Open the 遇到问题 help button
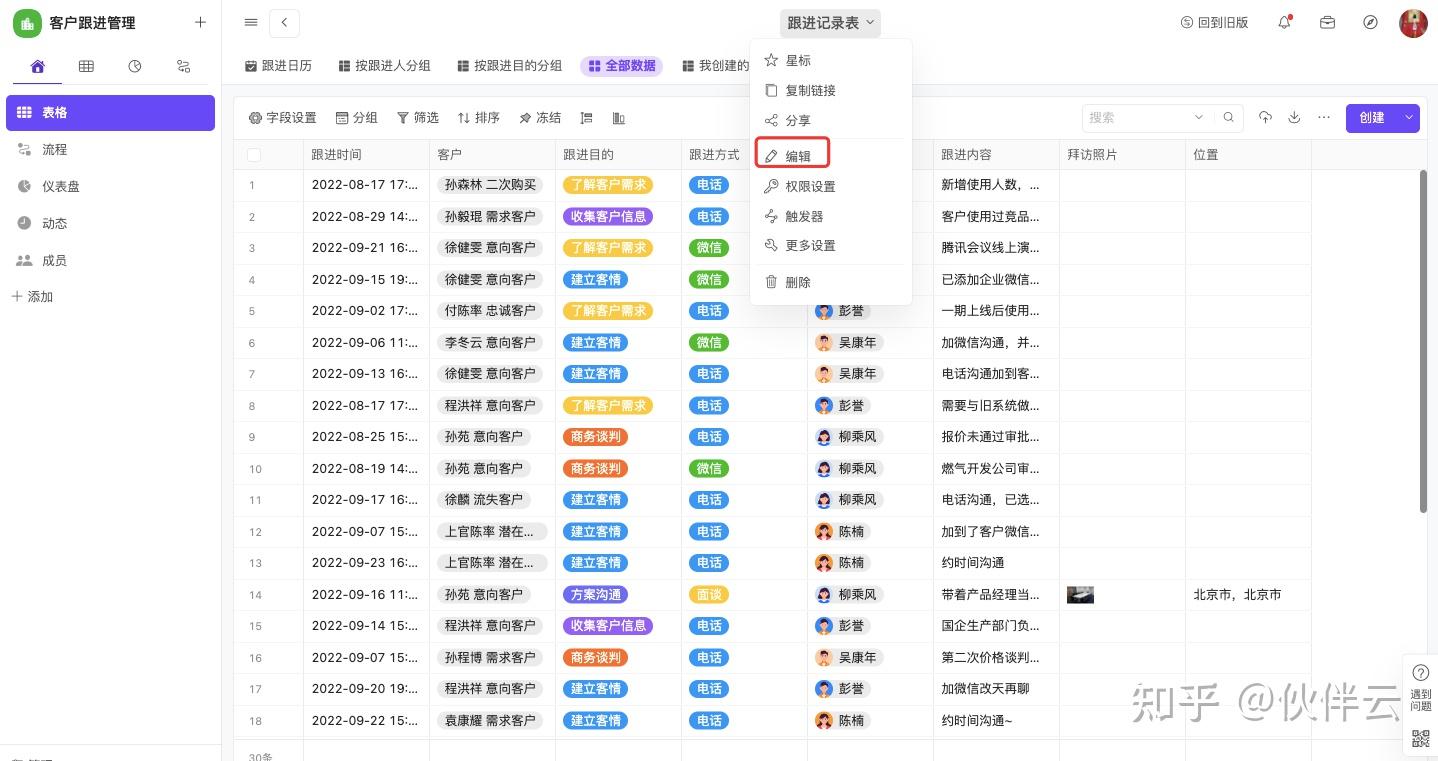This screenshot has height=761, width=1438. coord(1421,686)
